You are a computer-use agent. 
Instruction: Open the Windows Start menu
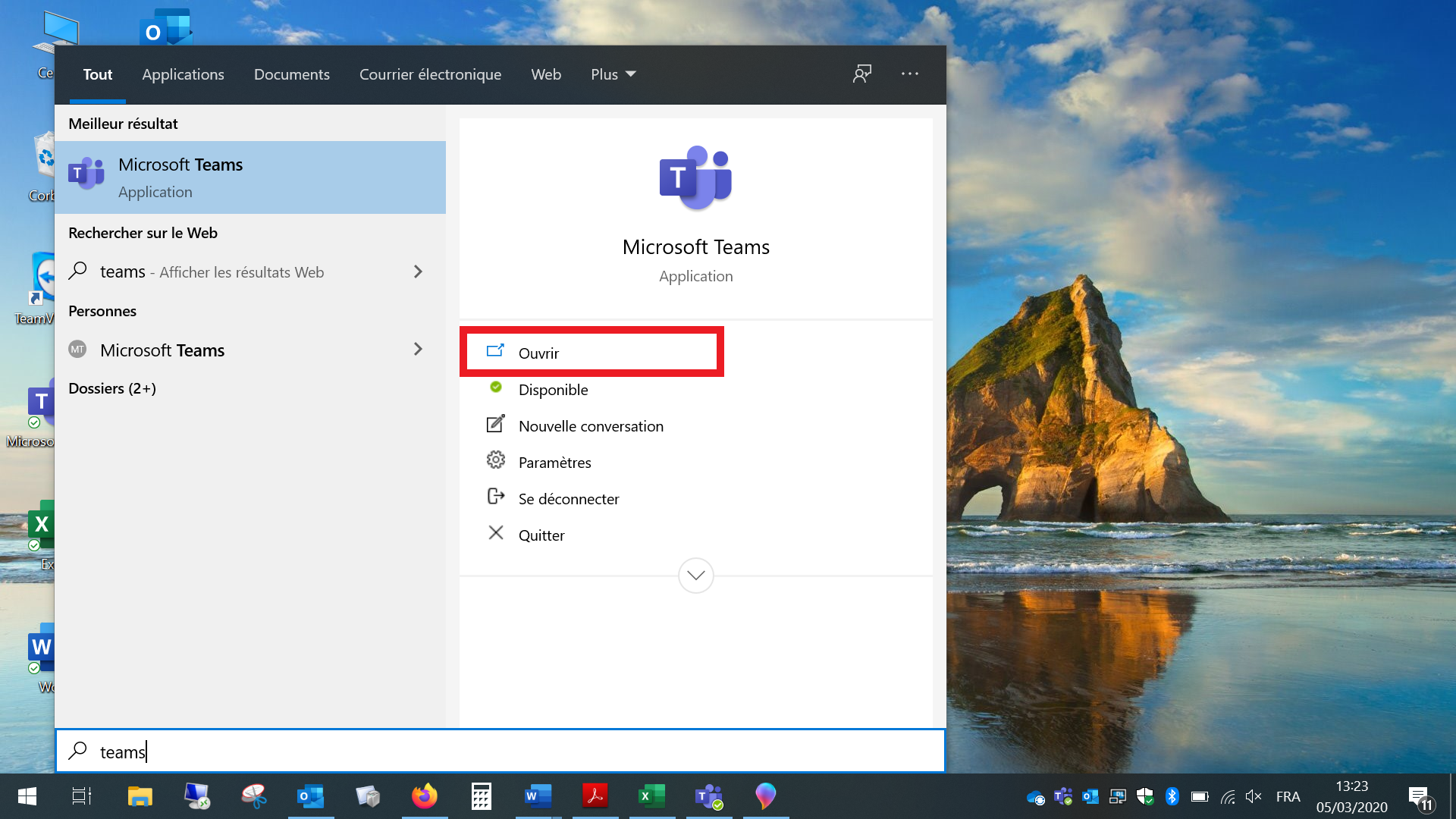(27, 796)
